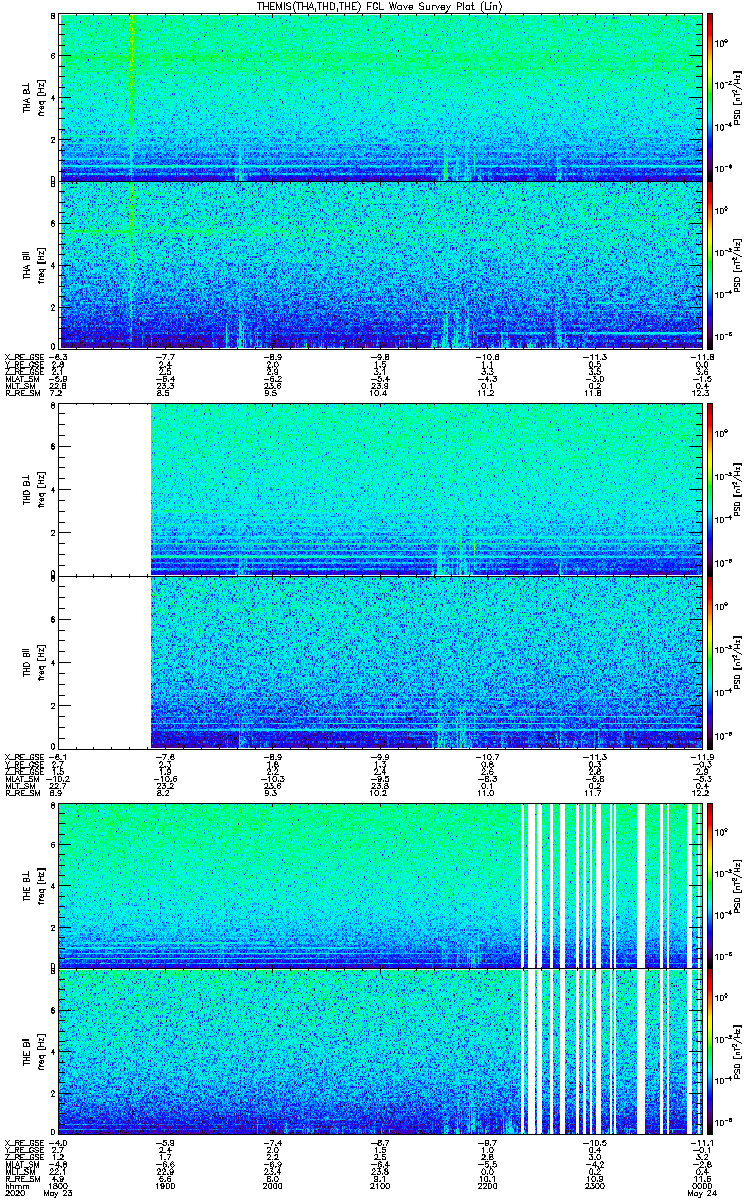Select the THA B⊥ spectrogram panel
750x1200 pixels.
[381, 97]
